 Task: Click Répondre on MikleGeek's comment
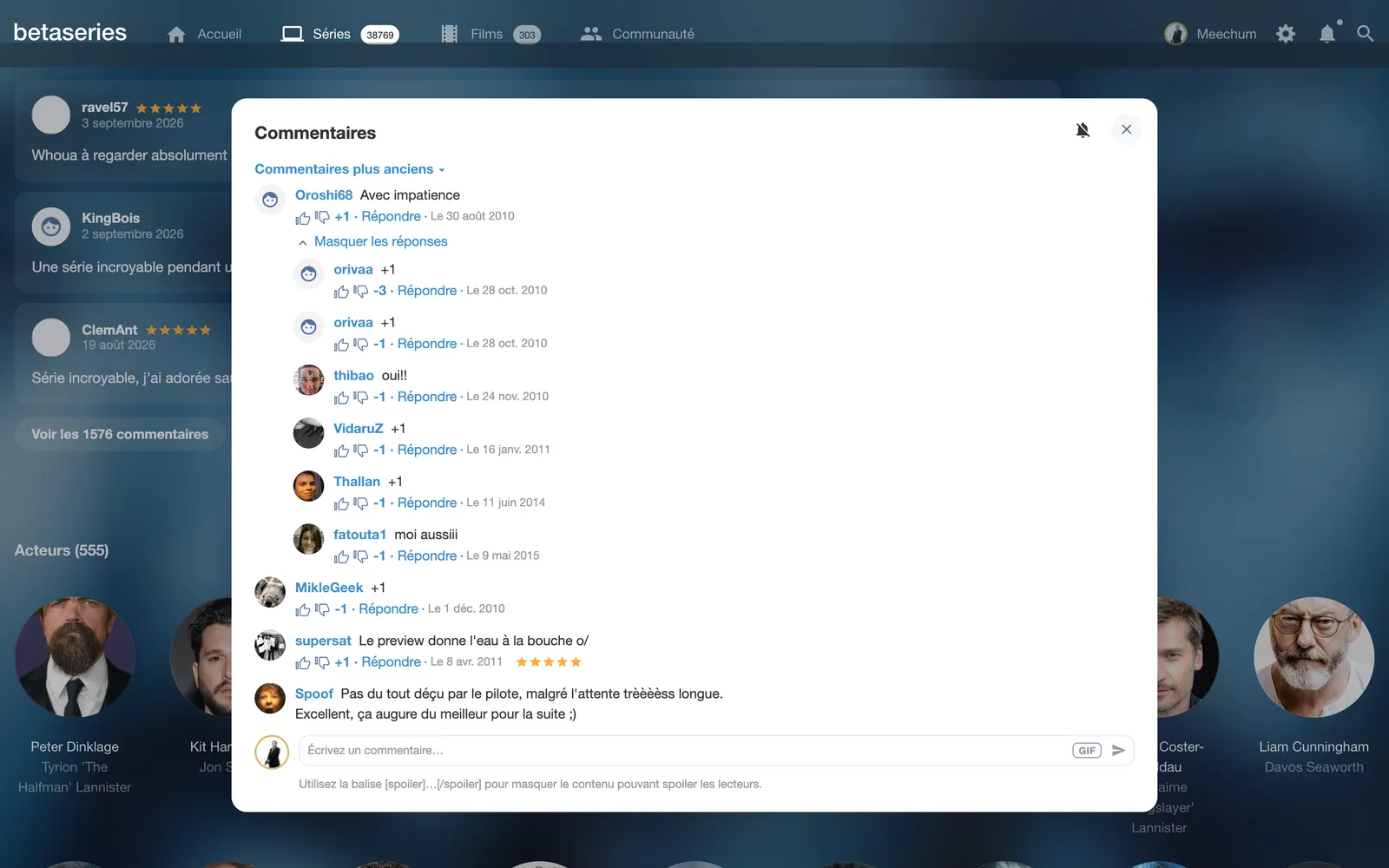pos(388,608)
